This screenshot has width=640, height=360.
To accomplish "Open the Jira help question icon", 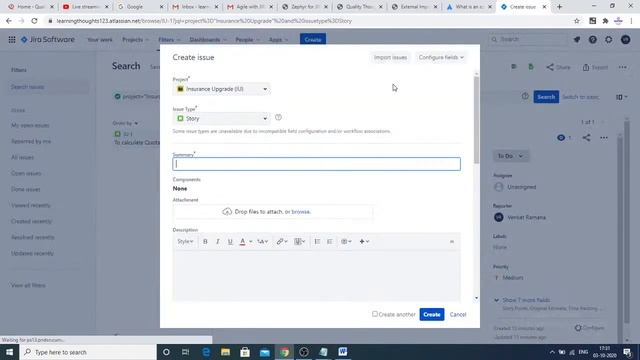I will click(593, 40).
